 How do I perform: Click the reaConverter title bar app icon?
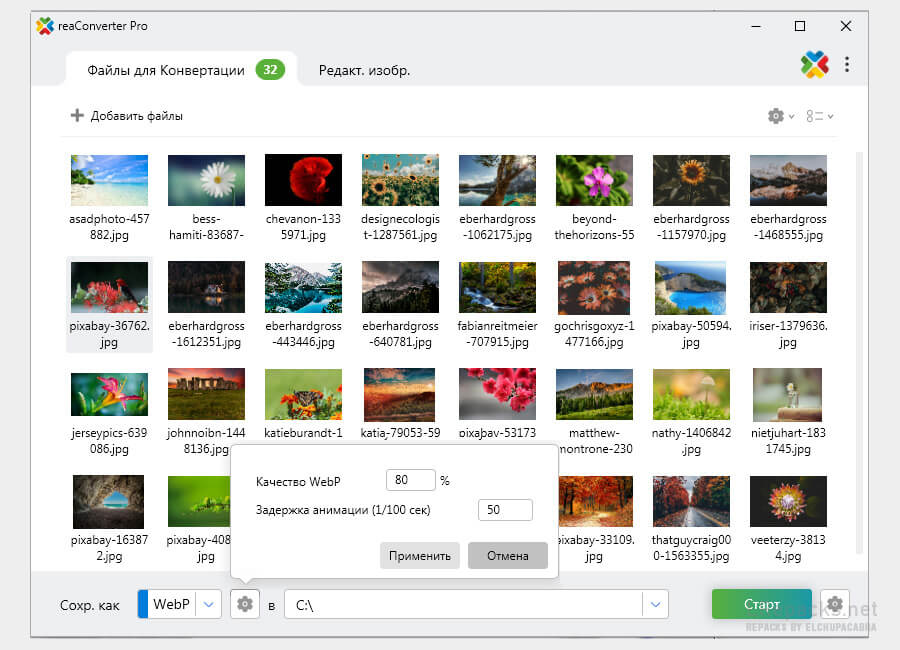(44, 26)
